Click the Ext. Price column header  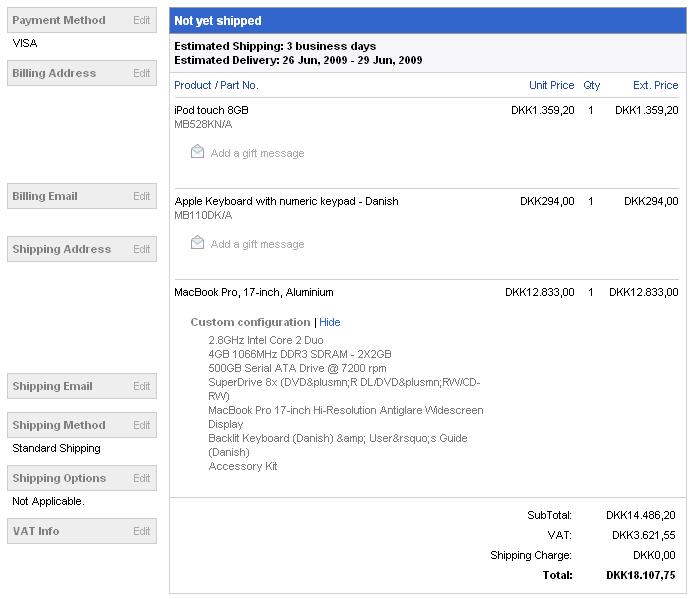click(655, 85)
